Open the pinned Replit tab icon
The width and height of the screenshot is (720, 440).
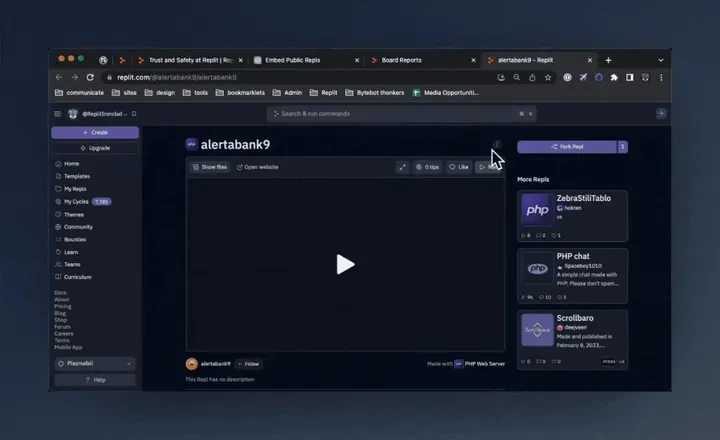[x=122, y=60]
